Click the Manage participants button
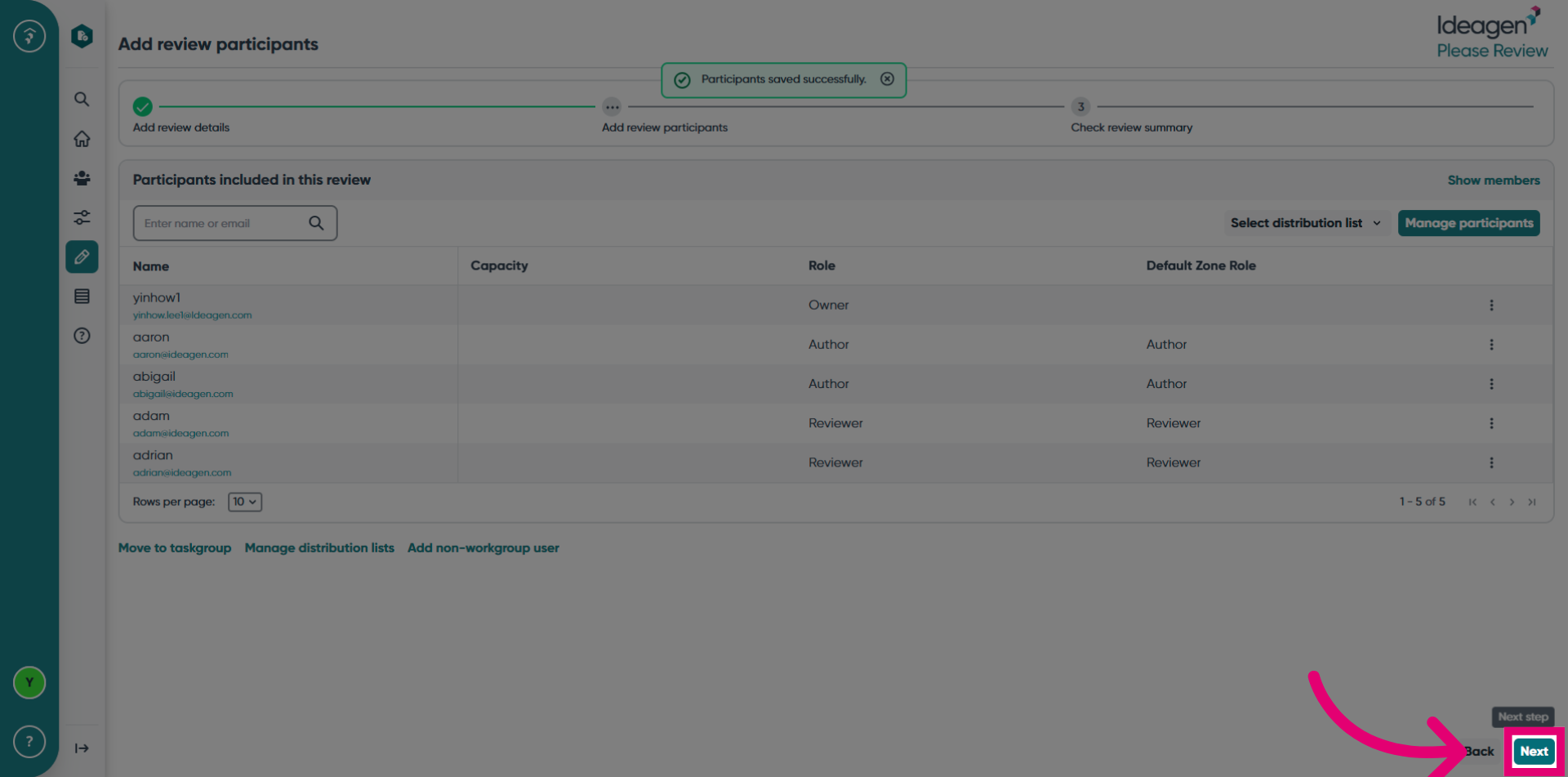Viewport: 1568px width, 777px height. coord(1468,223)
